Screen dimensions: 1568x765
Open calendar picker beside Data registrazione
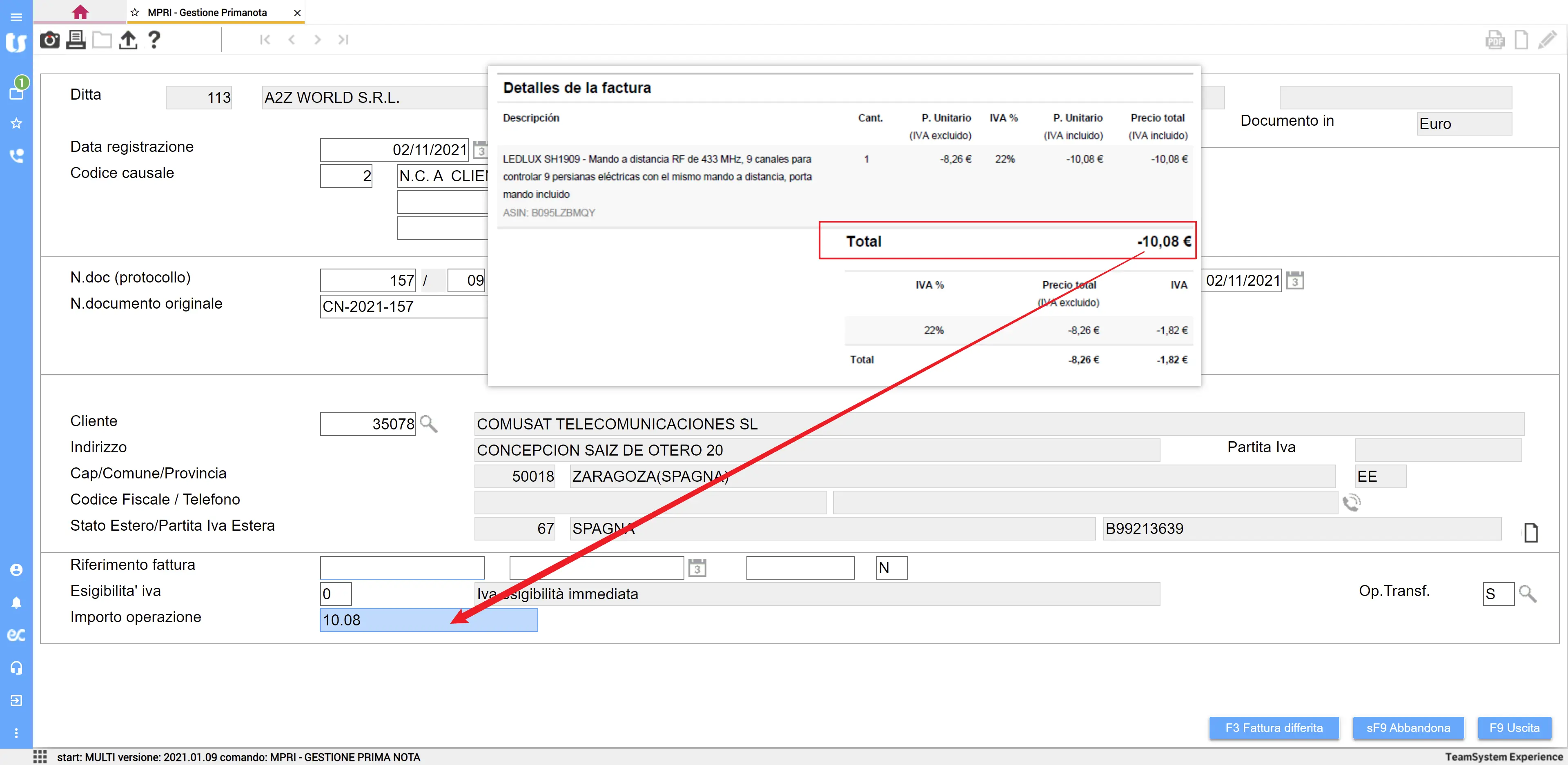pos(480,150)
